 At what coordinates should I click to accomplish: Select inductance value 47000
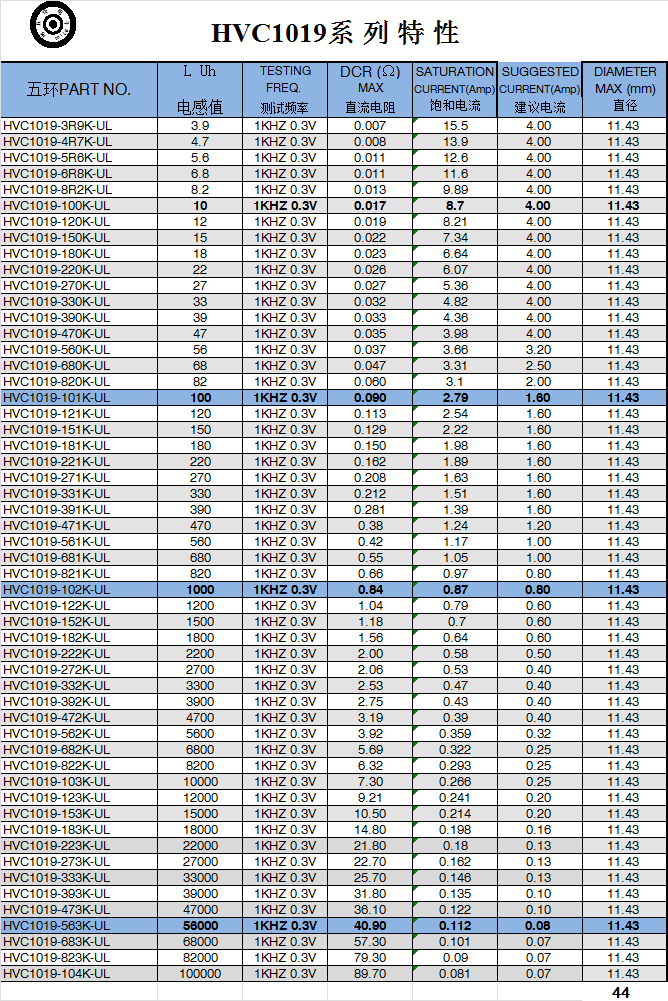coord(200,910)
